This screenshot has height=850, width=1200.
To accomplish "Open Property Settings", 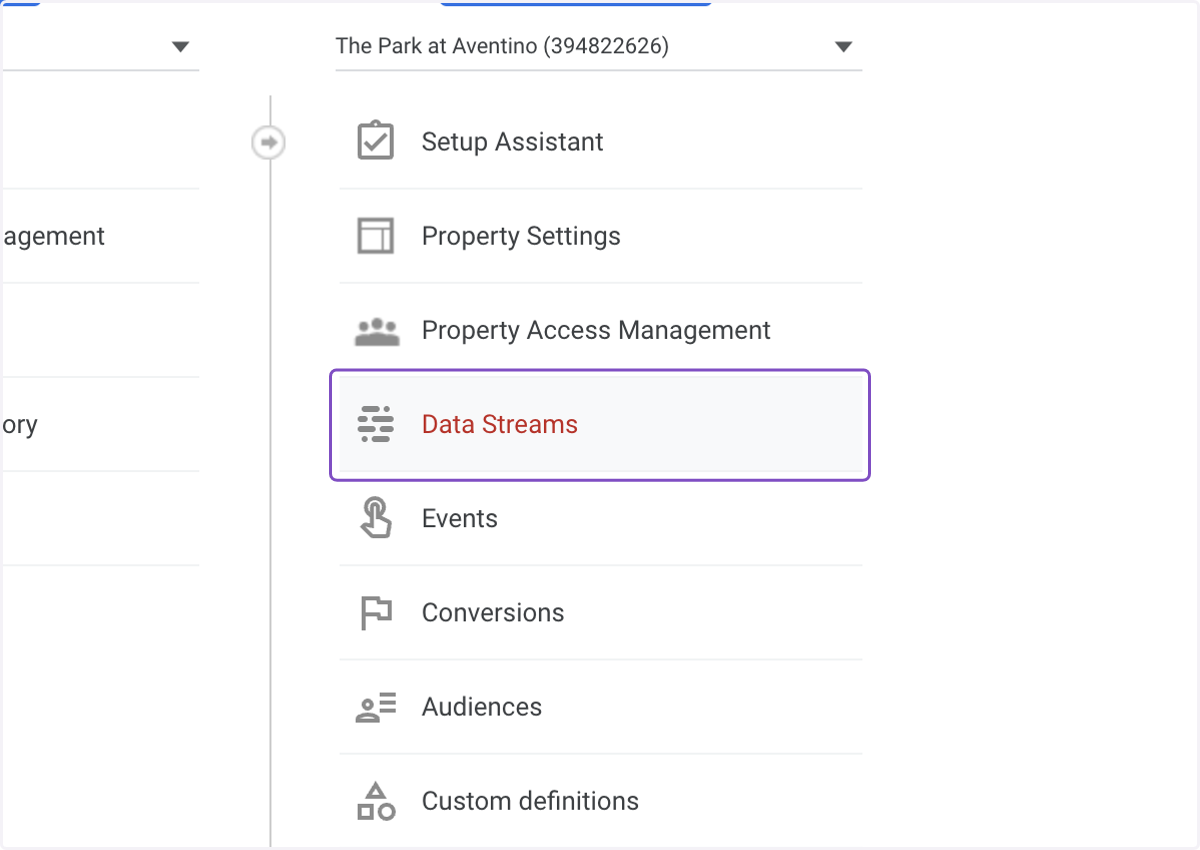I will pyautogui.click(x=600, y=236).
